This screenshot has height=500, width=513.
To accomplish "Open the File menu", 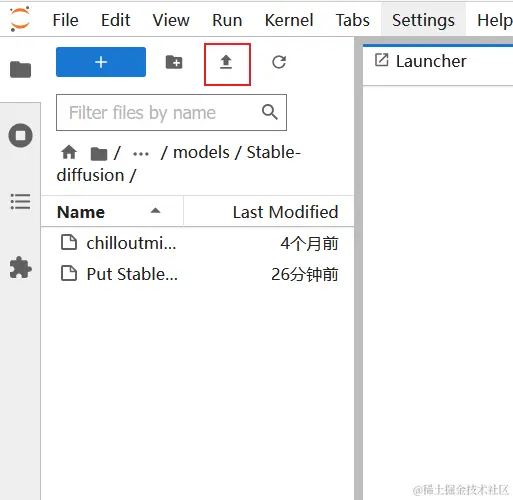I will [66, 20].
